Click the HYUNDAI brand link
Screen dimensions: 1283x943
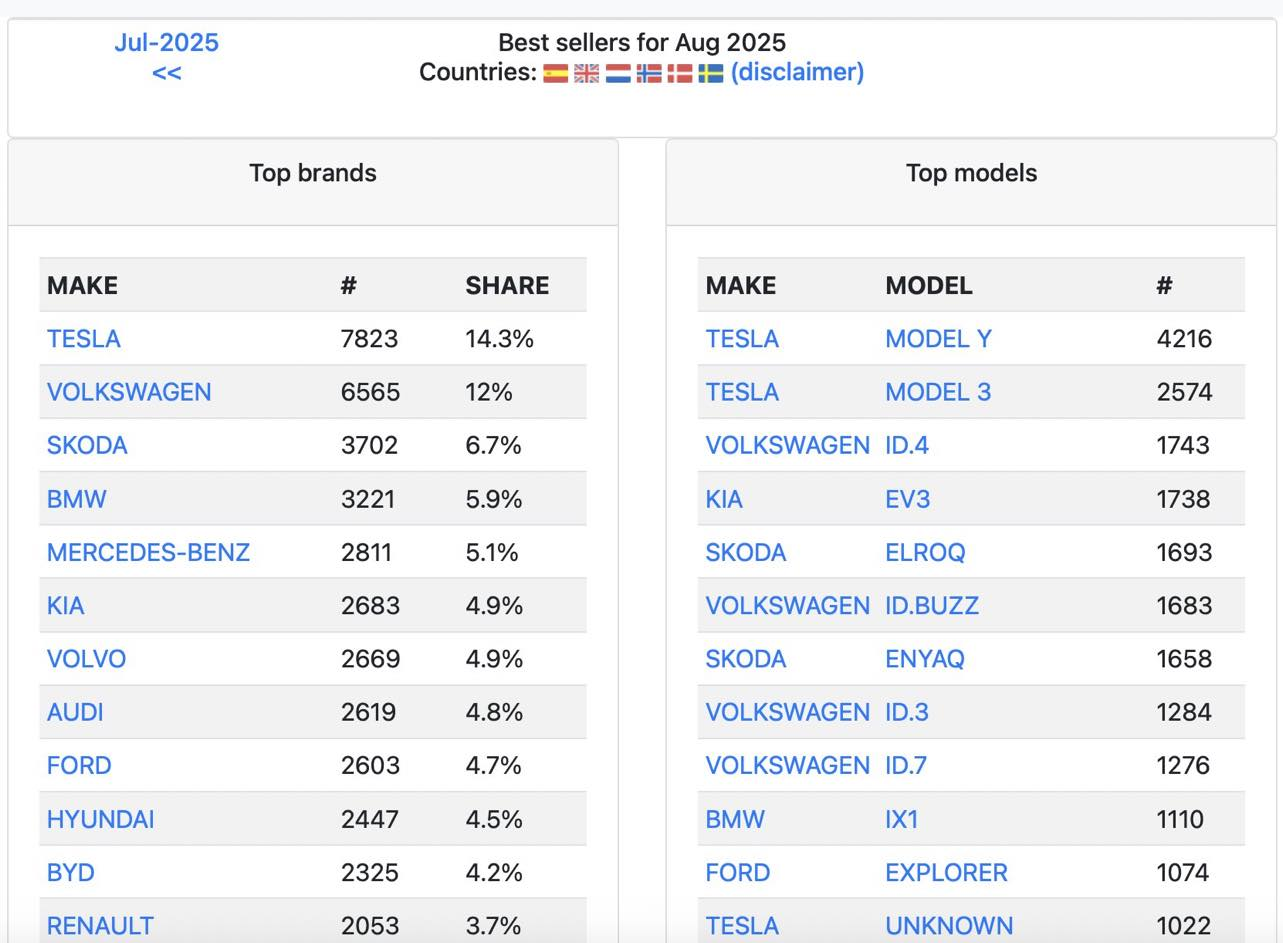tap(101, 819)
